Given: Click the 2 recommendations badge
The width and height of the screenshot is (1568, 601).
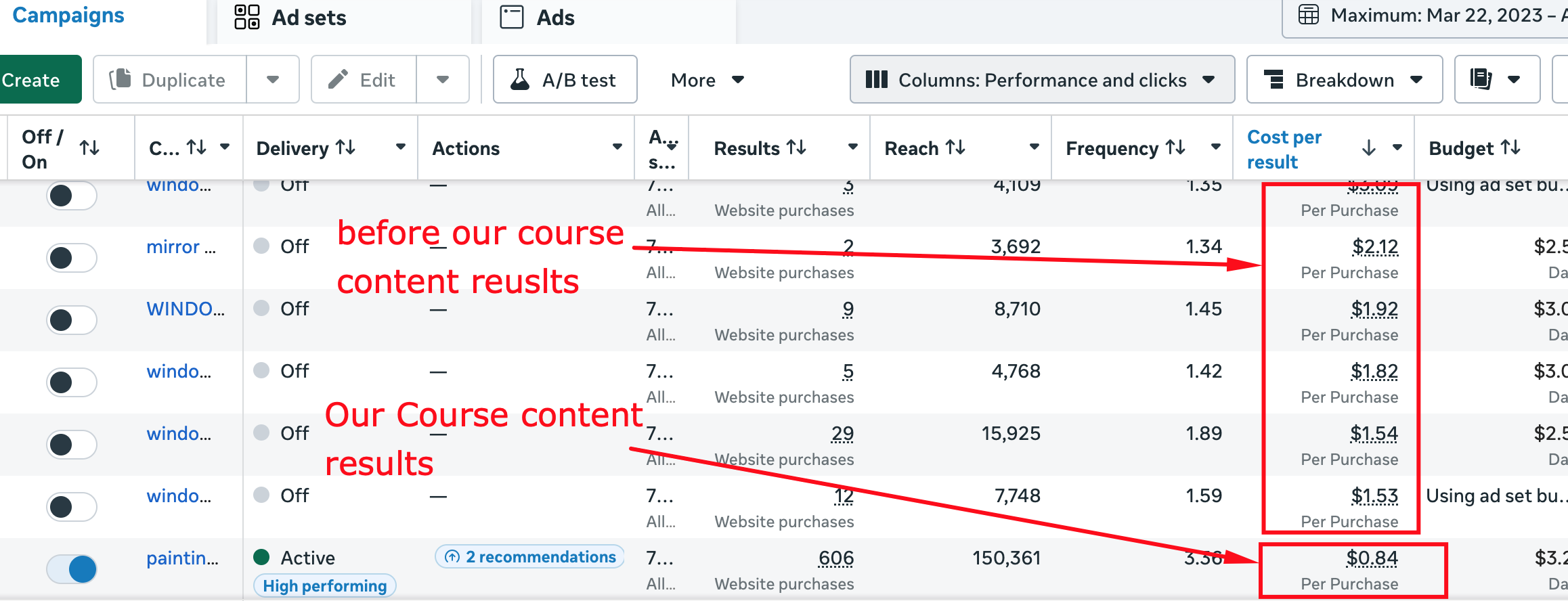Looking at the screenshot, I should 530,557.
